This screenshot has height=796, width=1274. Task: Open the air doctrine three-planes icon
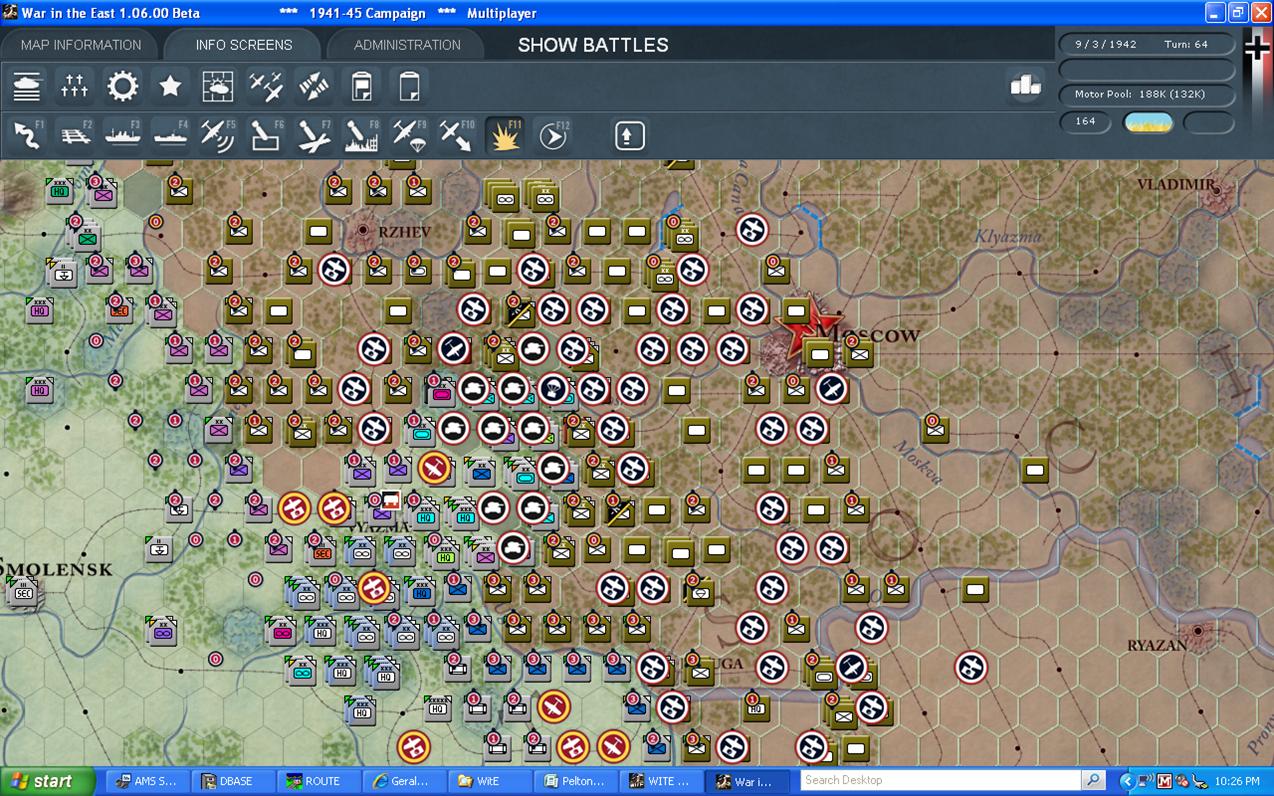coord(266,86)
